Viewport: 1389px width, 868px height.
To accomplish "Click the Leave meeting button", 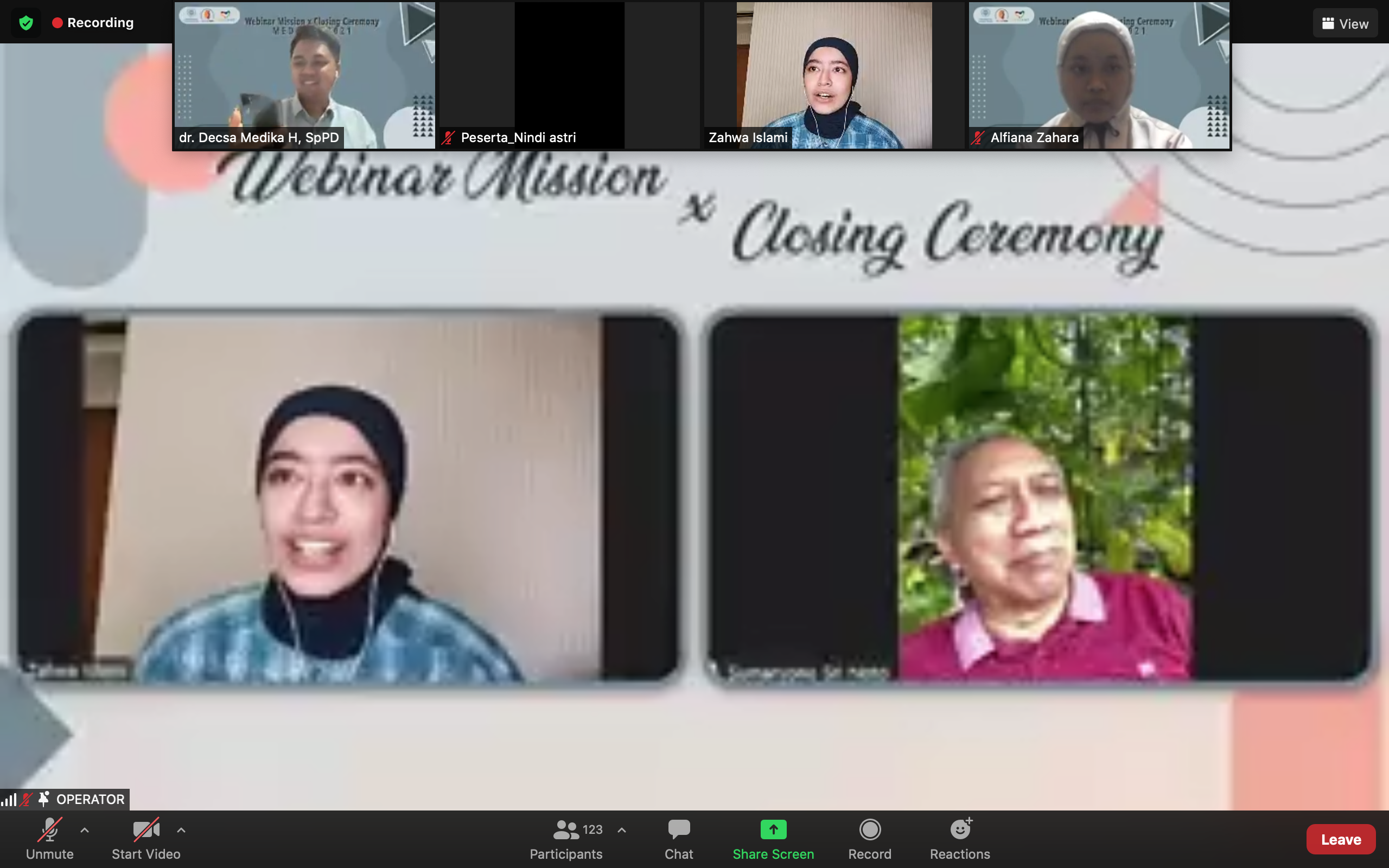I will click(x=1340, y=839).
